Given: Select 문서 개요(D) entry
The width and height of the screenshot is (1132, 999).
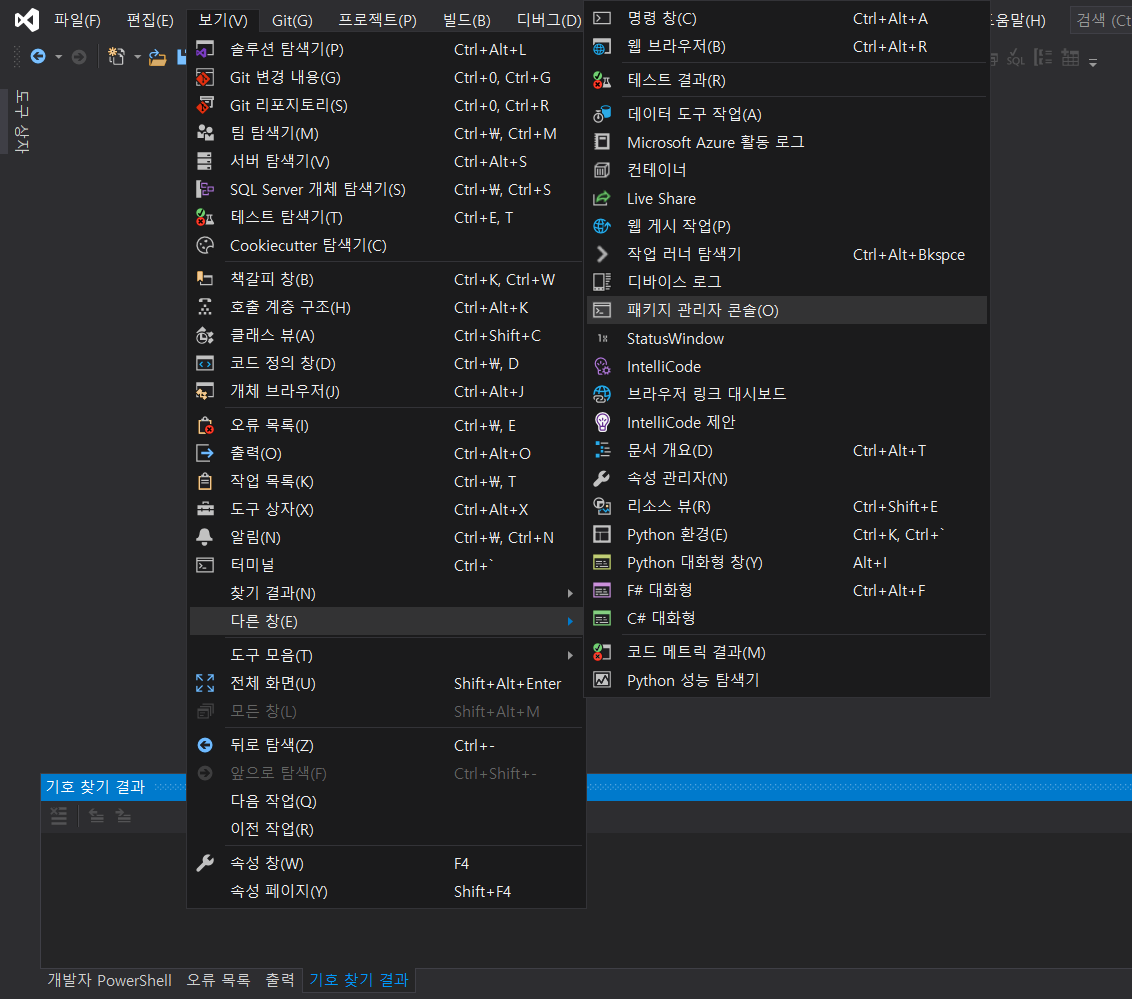Looking at the screenshot, I should pyautogui.click(x=786, y=450).
